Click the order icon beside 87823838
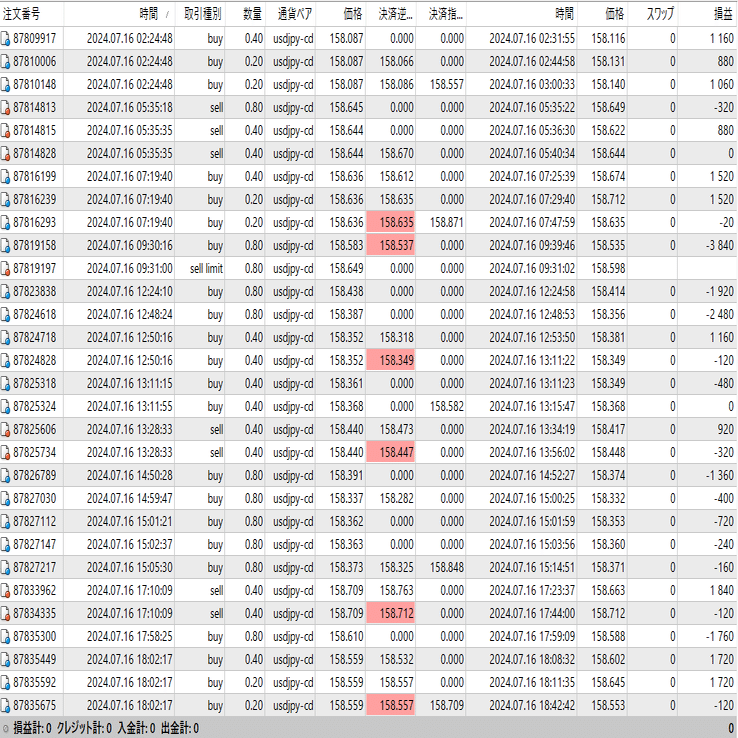738x738 pixels. tap(5, 292)
